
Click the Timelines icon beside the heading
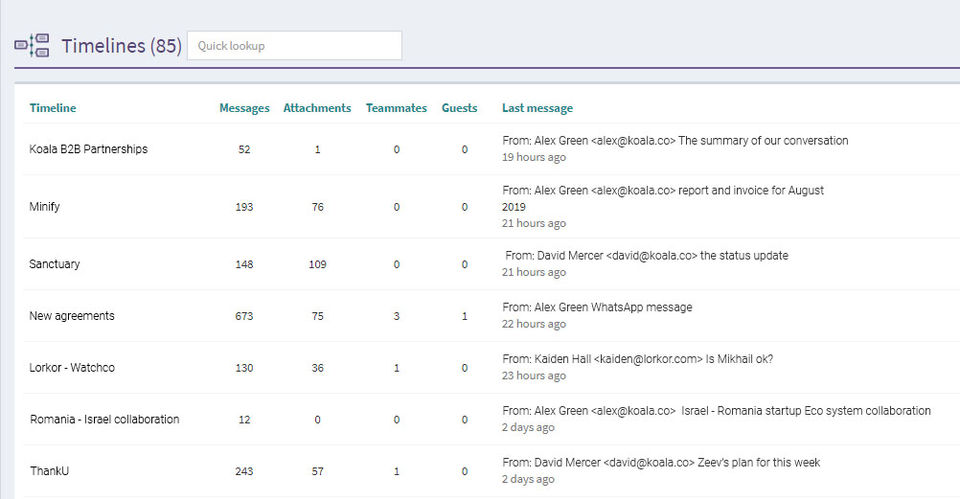pos(32,46)
